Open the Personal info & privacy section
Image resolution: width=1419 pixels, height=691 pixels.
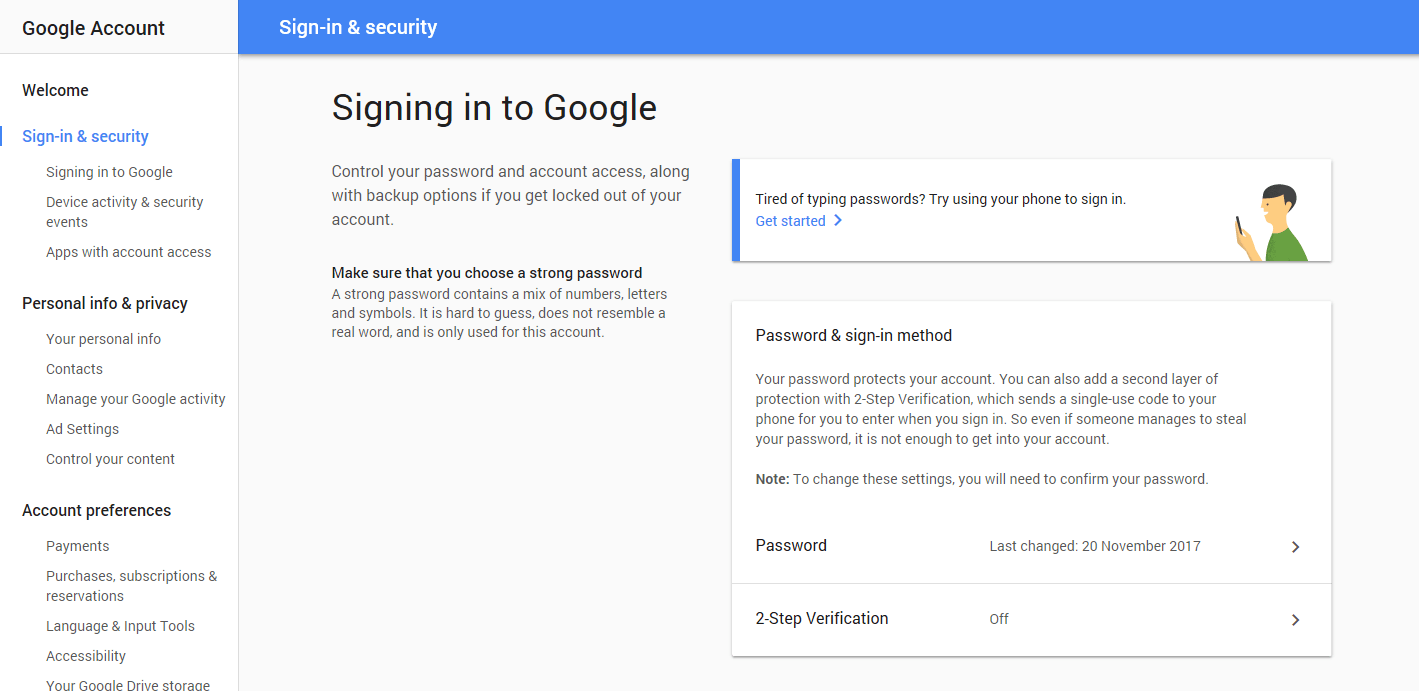click(x=105, y=303)
